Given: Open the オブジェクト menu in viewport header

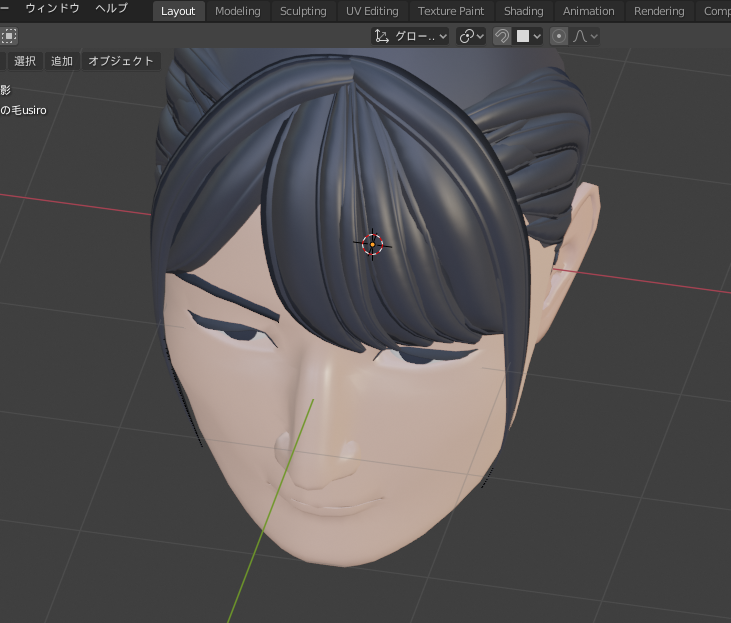Looking at the screenshot, I should tap(121, 61).
